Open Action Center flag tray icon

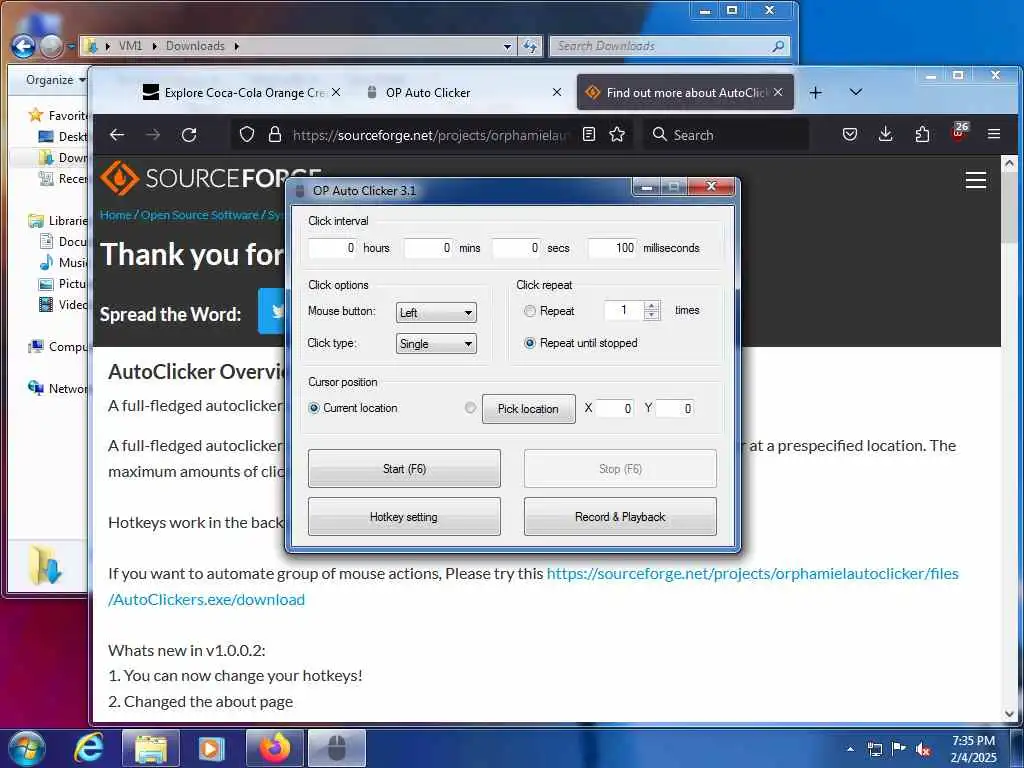pyautogui.click(x=899, y=749)
